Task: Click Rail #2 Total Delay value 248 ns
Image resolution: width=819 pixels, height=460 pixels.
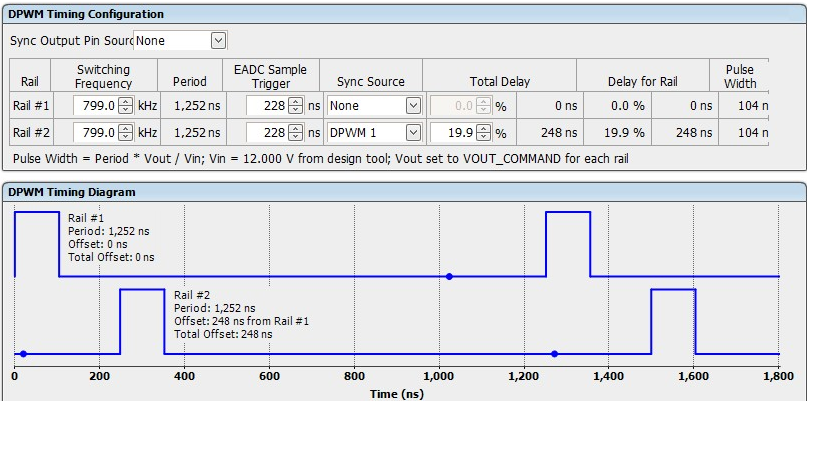Action: (x=559, y=133)
